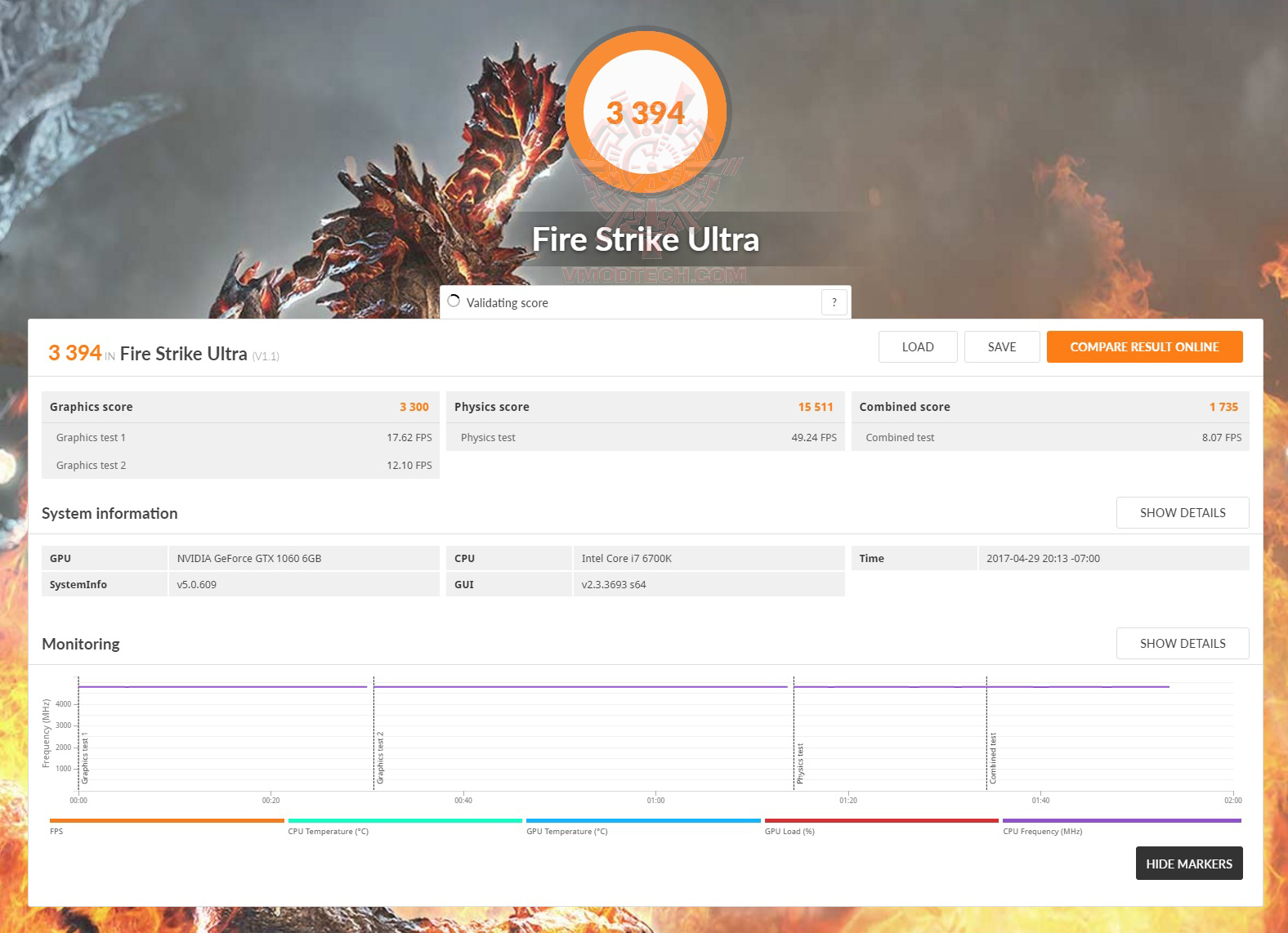Toggle the FPS legend series
This screenshot has height=933, width=1288.
pyautogui.click(x=167, y=826)
